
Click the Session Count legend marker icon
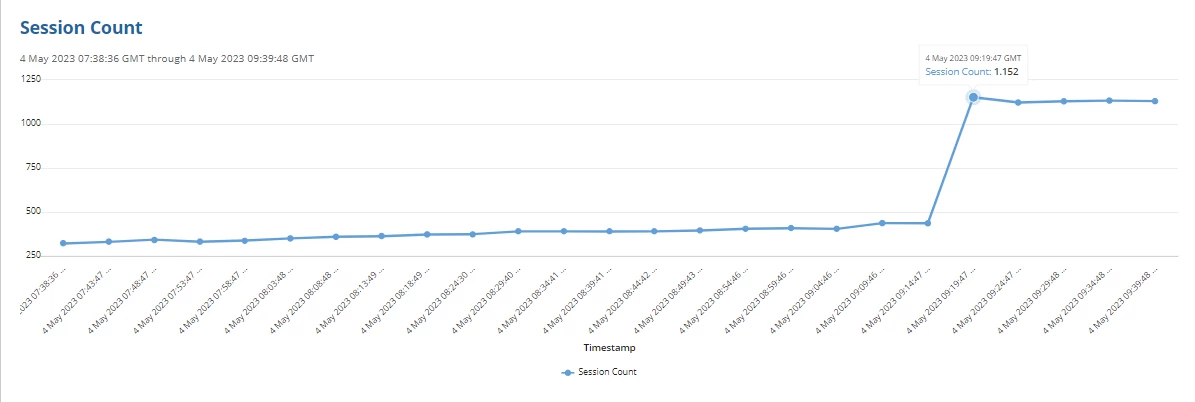pyautogui.click(x=567, y=372)
